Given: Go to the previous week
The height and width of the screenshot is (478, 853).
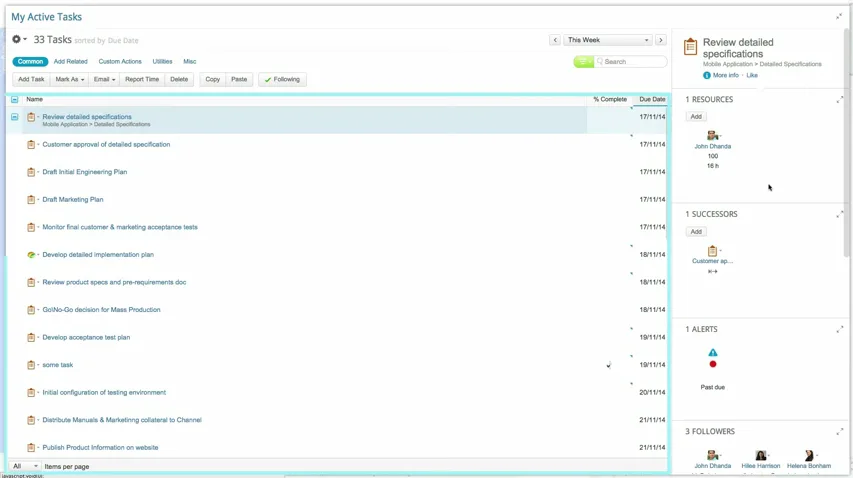Looking at the screenshot, I should tap(555, 40).
